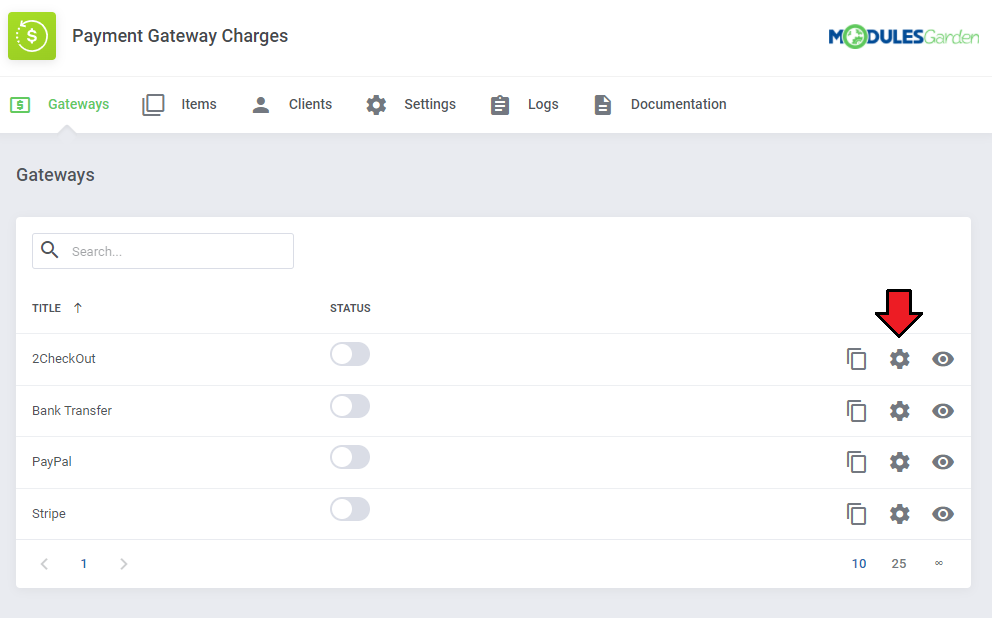Sort by TITLE using the arrow
The width and height of the screenshot is (992, 618).
pos(78,308)
